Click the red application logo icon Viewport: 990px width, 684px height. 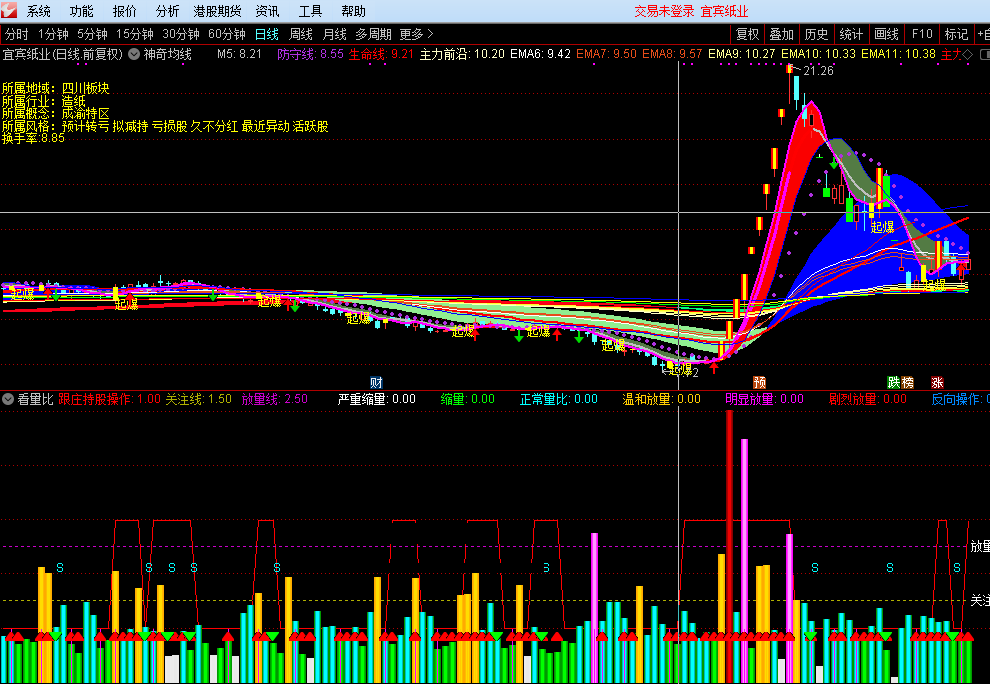[9, 10]
